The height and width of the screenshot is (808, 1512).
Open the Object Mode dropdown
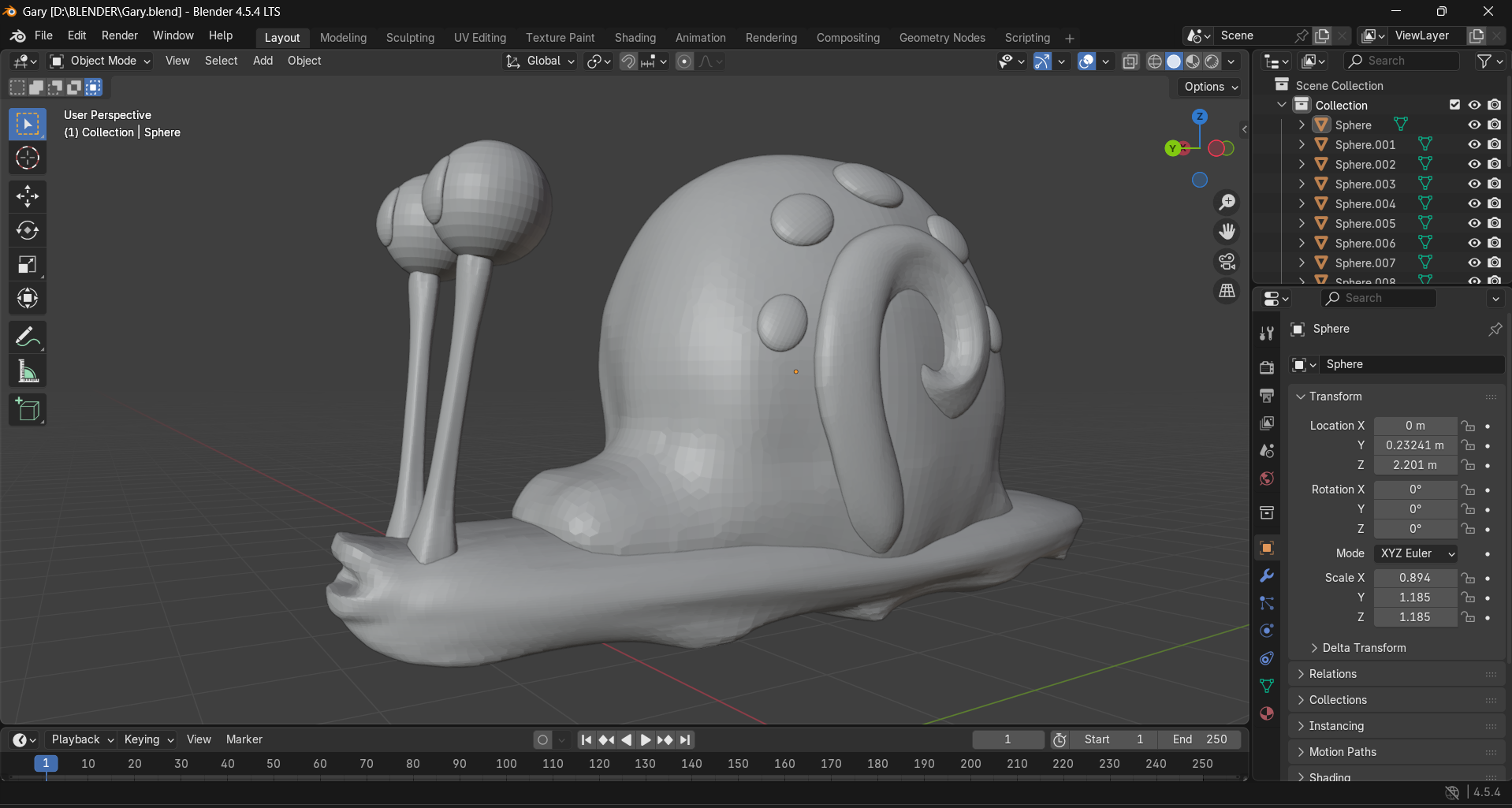(99, 61)
